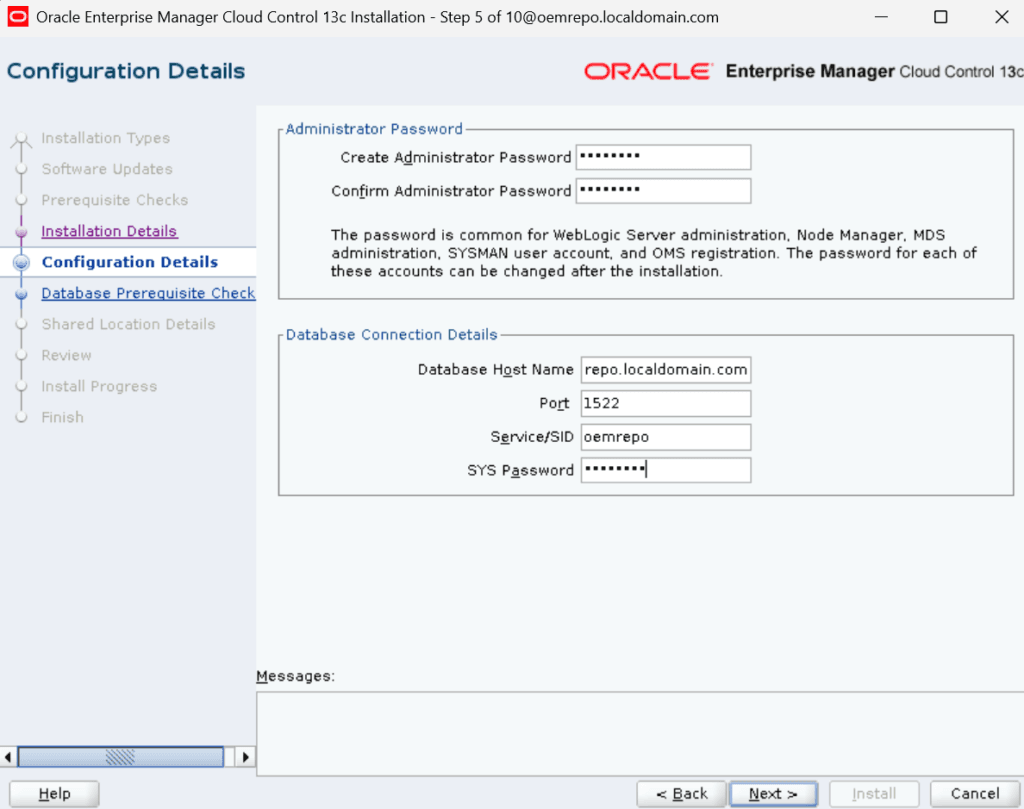Click the Create Administrator Password label
Viewport: 1024px width, 809px height.
[x=455, y=157]
